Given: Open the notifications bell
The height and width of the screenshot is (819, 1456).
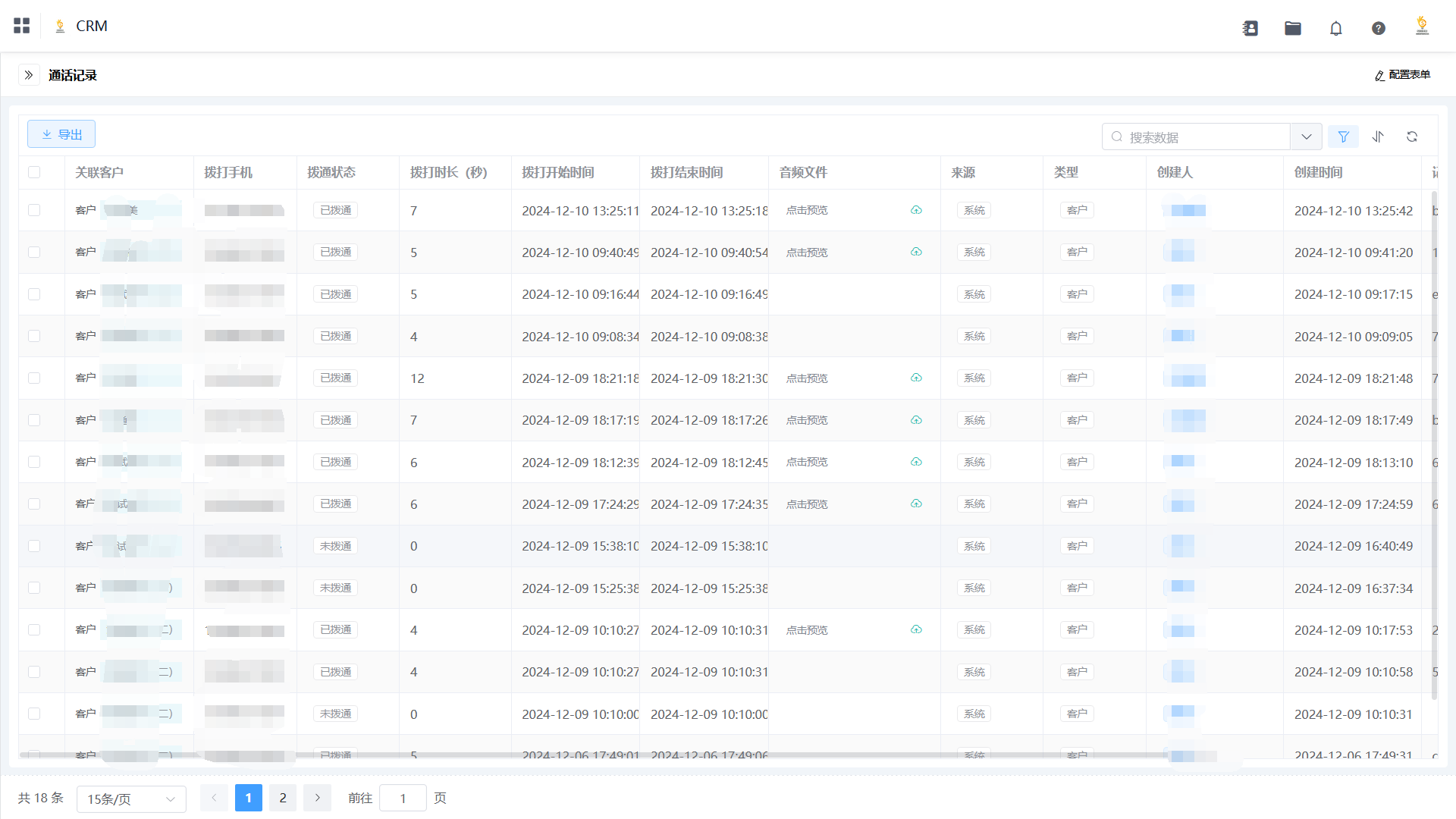Looking at the screenshot, I should click(1335, 28).
